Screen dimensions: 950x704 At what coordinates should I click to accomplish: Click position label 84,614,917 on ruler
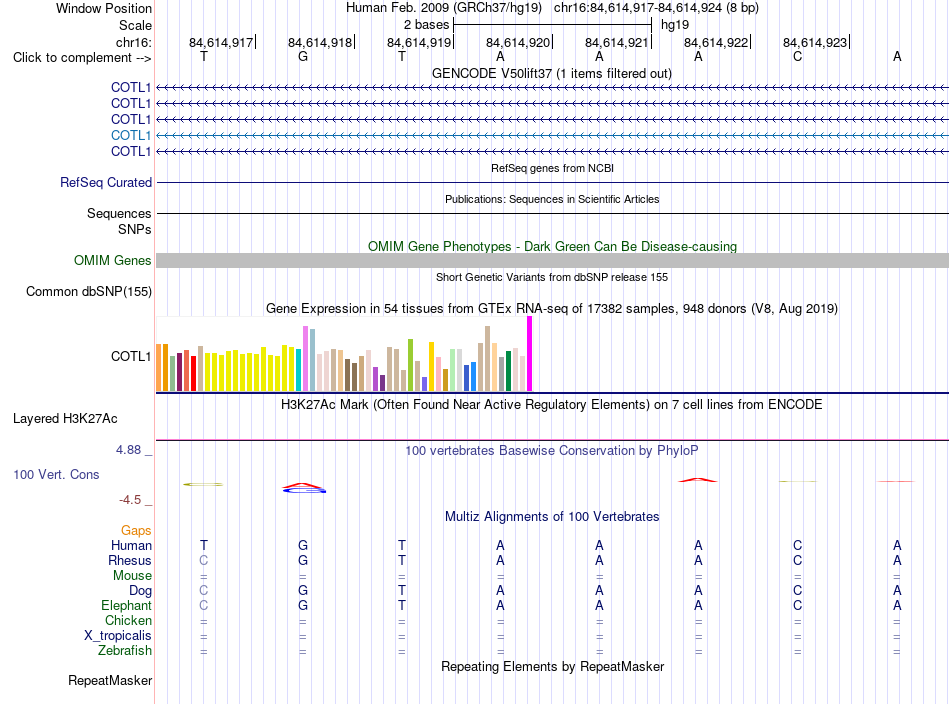(x=221, y=42)
